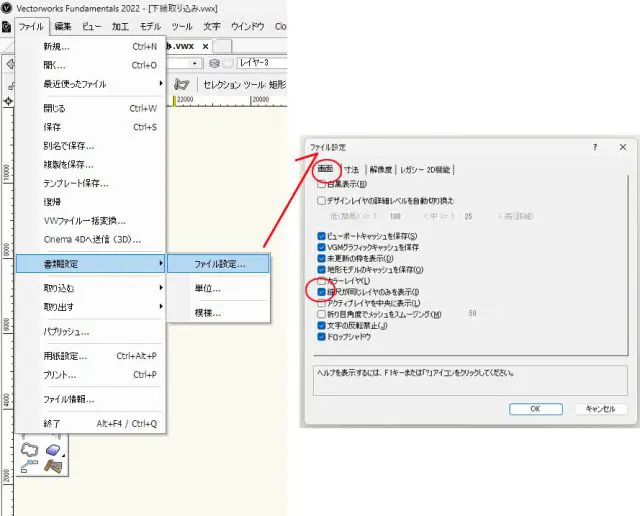Screen dimensions: 640x516
Task: Expand the 取り込む submenu
Action: coord(91,288)
